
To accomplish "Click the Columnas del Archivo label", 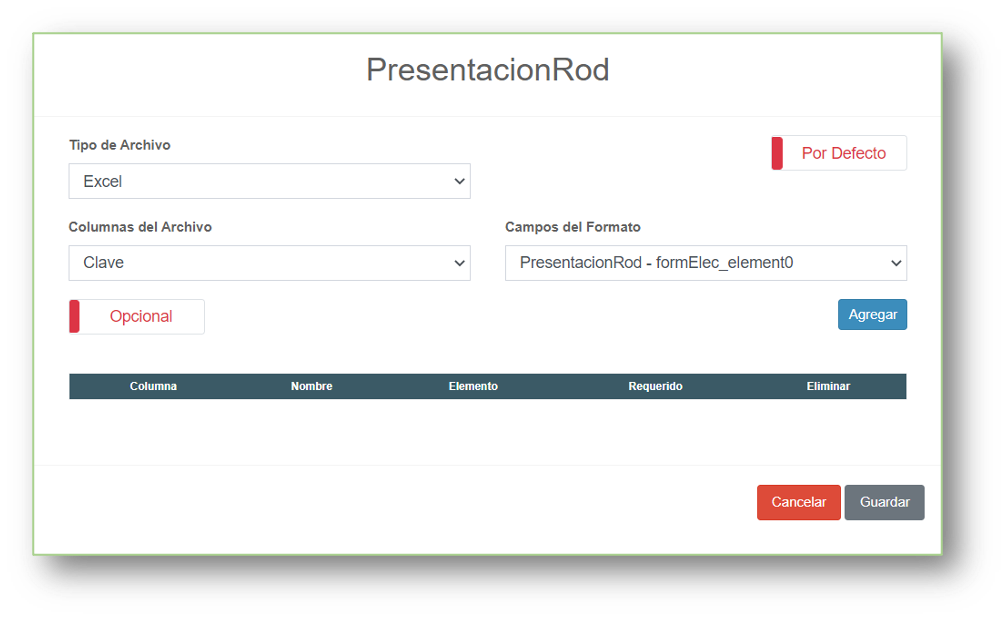I will pos(140,227).
